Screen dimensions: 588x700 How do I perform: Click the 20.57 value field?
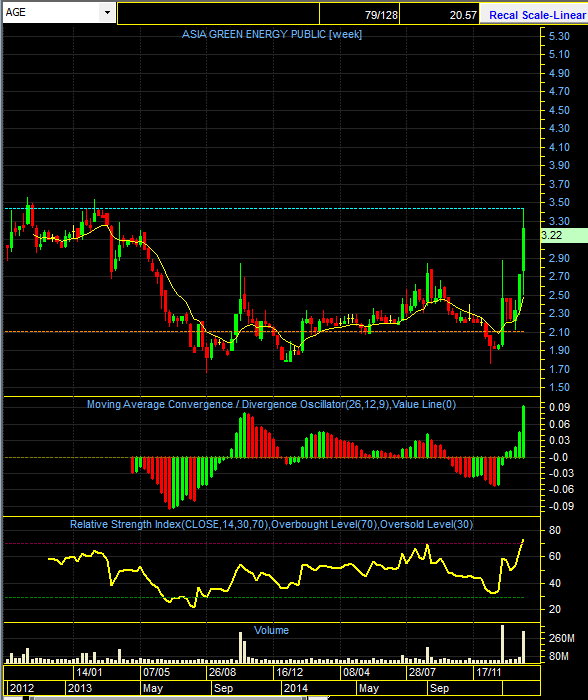click(x=439, y=15)
